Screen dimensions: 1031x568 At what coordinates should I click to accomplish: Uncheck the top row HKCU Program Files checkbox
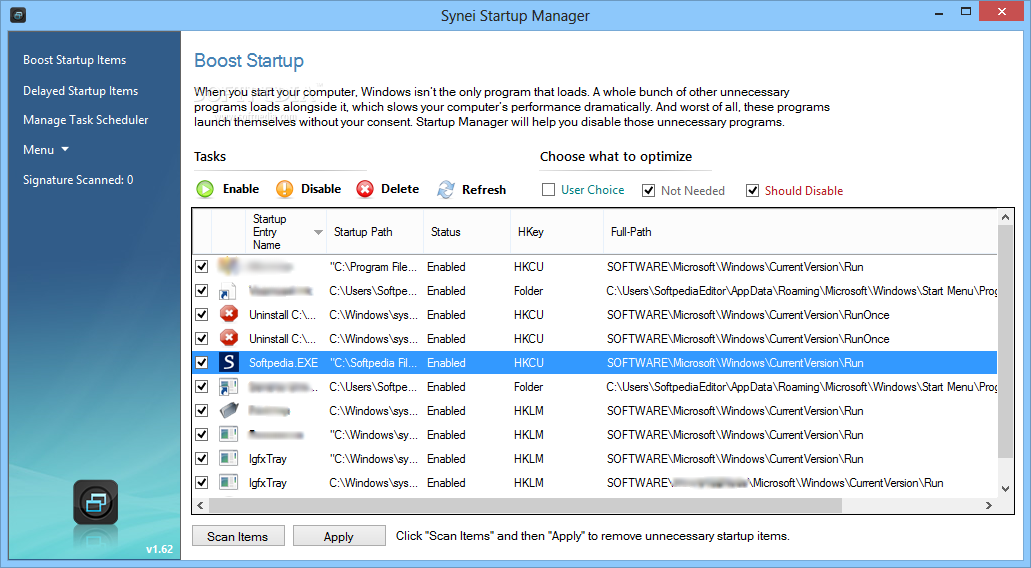(x=202, y=266)
